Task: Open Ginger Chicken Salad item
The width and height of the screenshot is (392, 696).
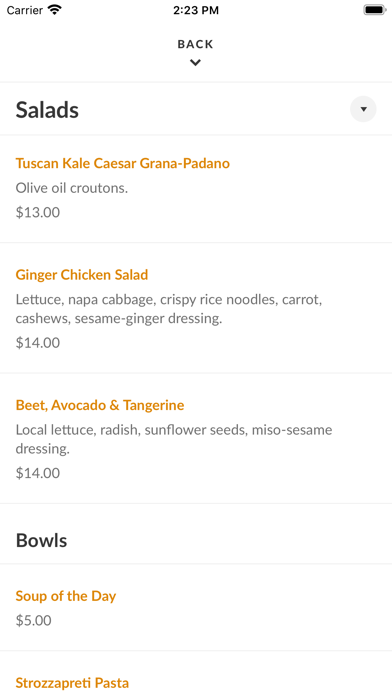Action: click(82, 275)
